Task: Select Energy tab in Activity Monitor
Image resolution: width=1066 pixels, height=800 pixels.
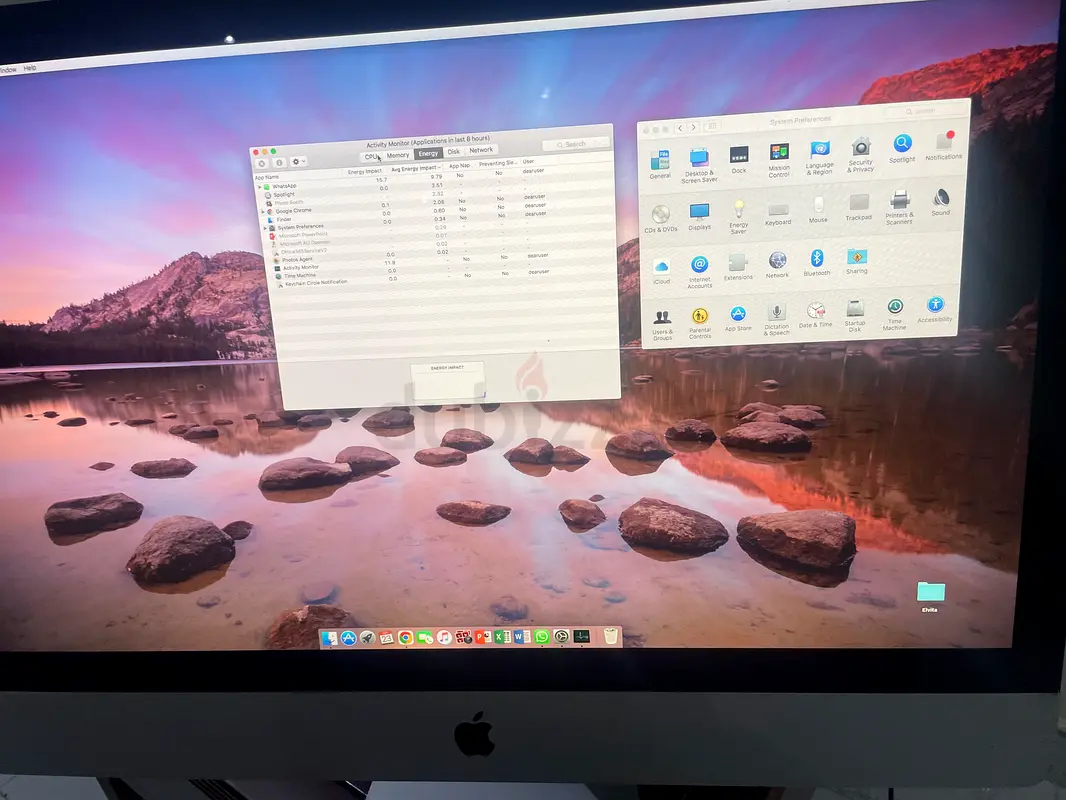Action: click(428, 154)
